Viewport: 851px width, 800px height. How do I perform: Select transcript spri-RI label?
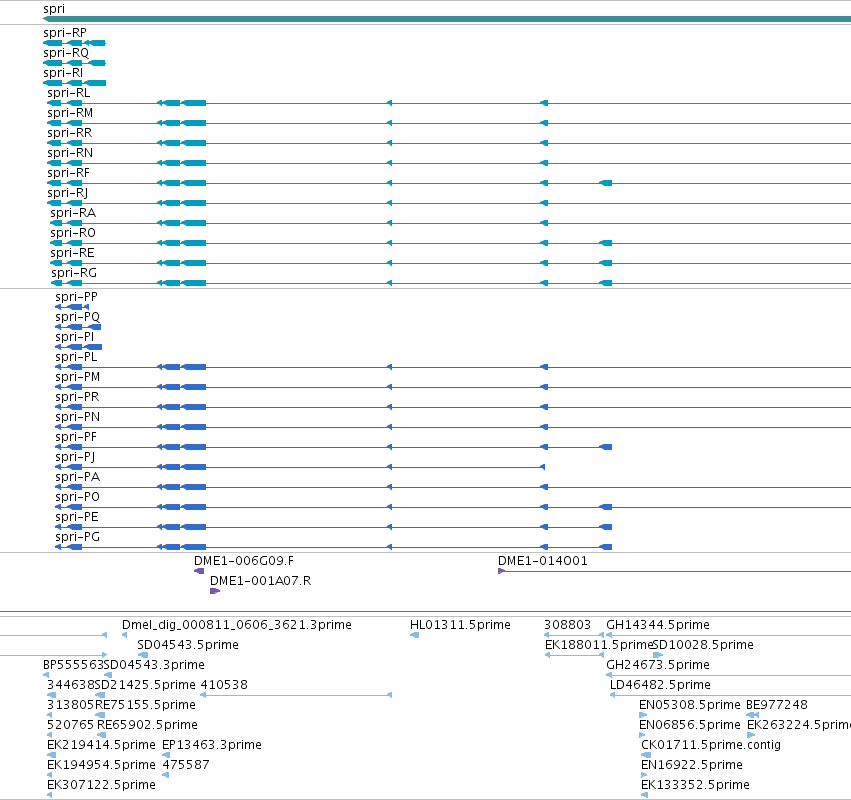pyautogui.click(x=63, y=73)
